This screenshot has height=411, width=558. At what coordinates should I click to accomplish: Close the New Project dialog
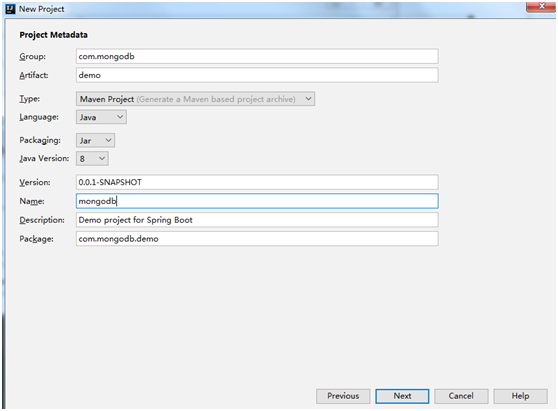(x=541, y=6)
